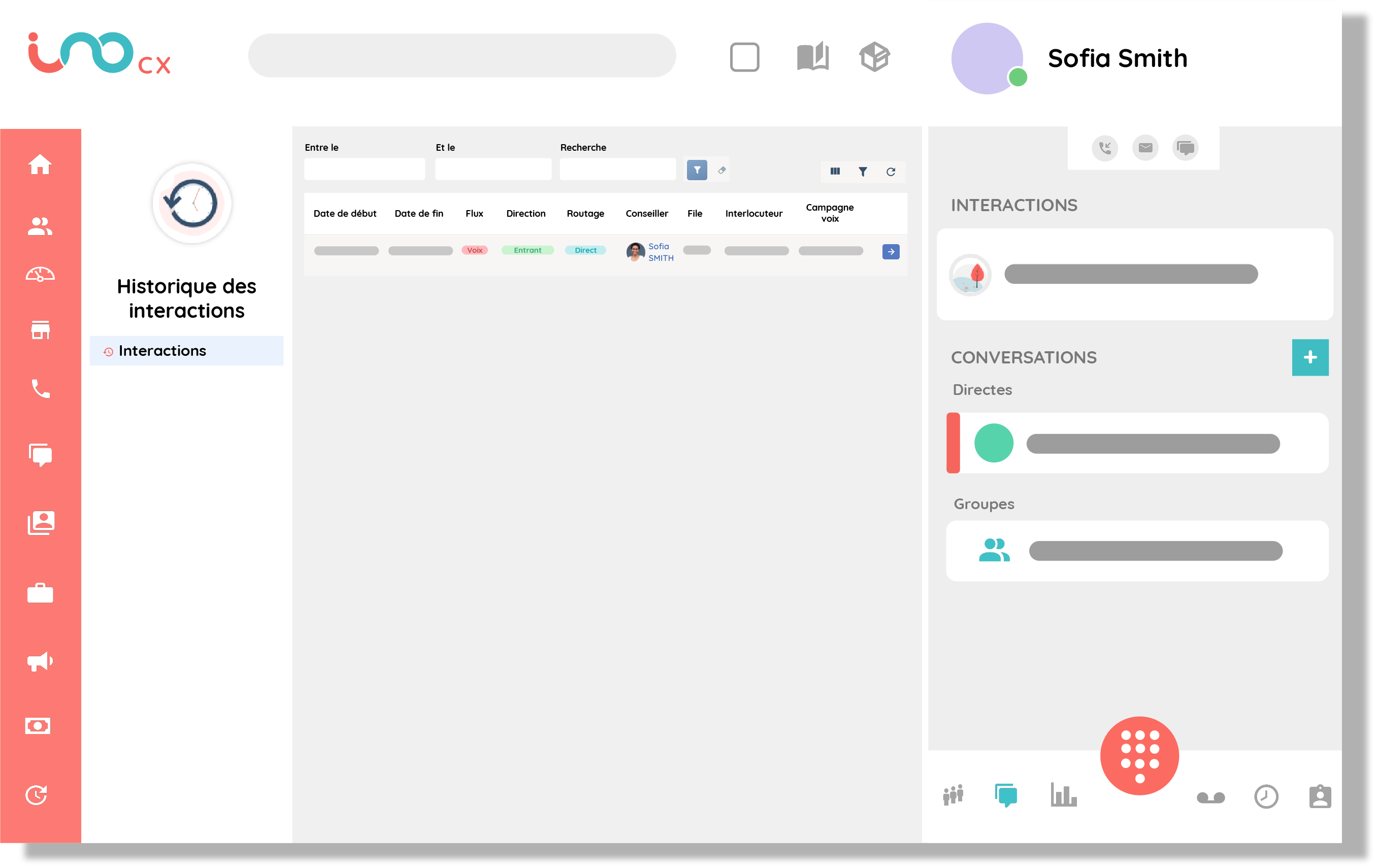Open the direct conversation with green avatar
1377x868 pixels.
pos(1137,443)
